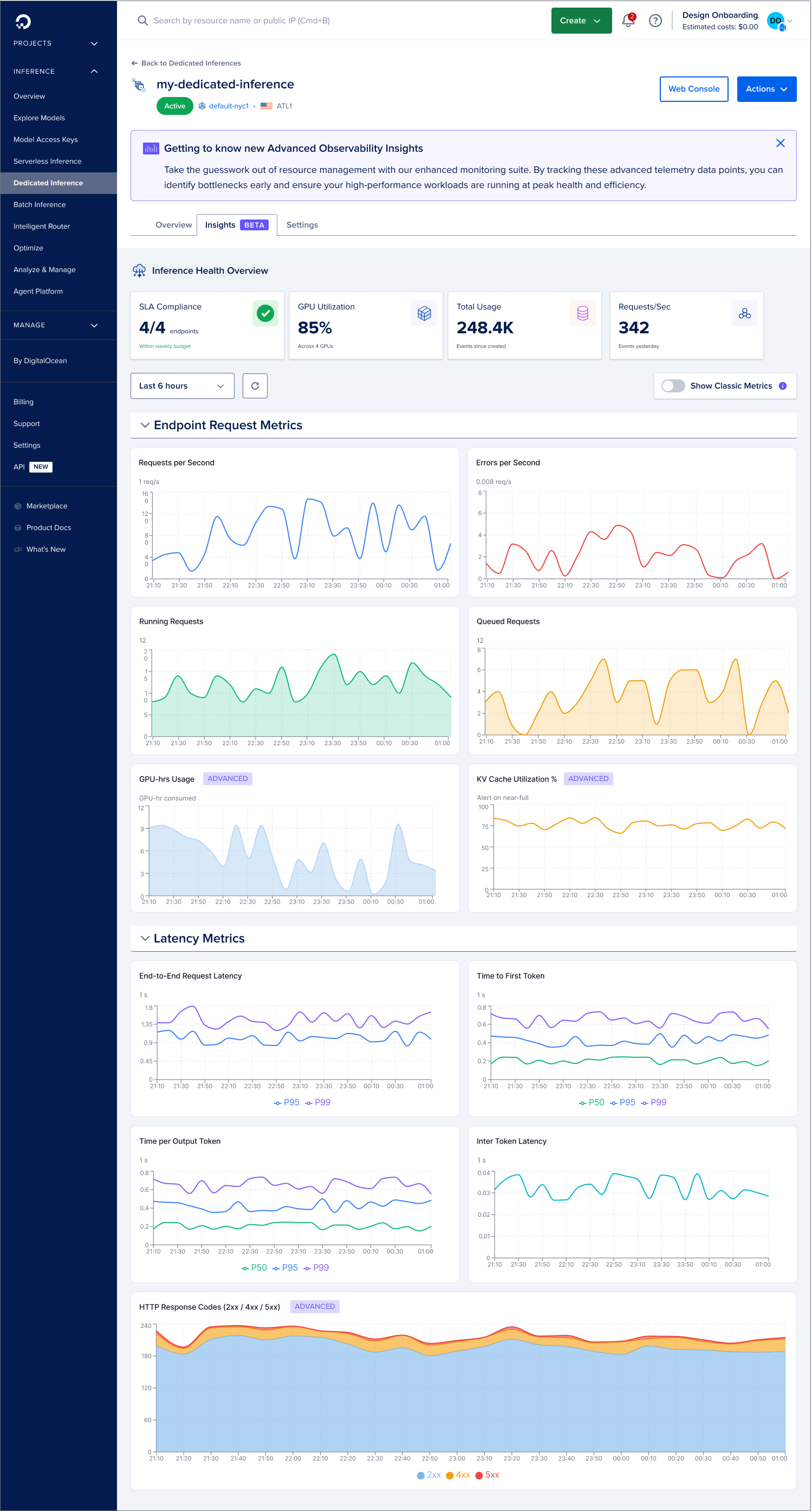Viewport: 812px width, 1511px height.
Task: Toggle Show Classic Metrics switch
Action: pyautogui.click(x=672, y=386)
